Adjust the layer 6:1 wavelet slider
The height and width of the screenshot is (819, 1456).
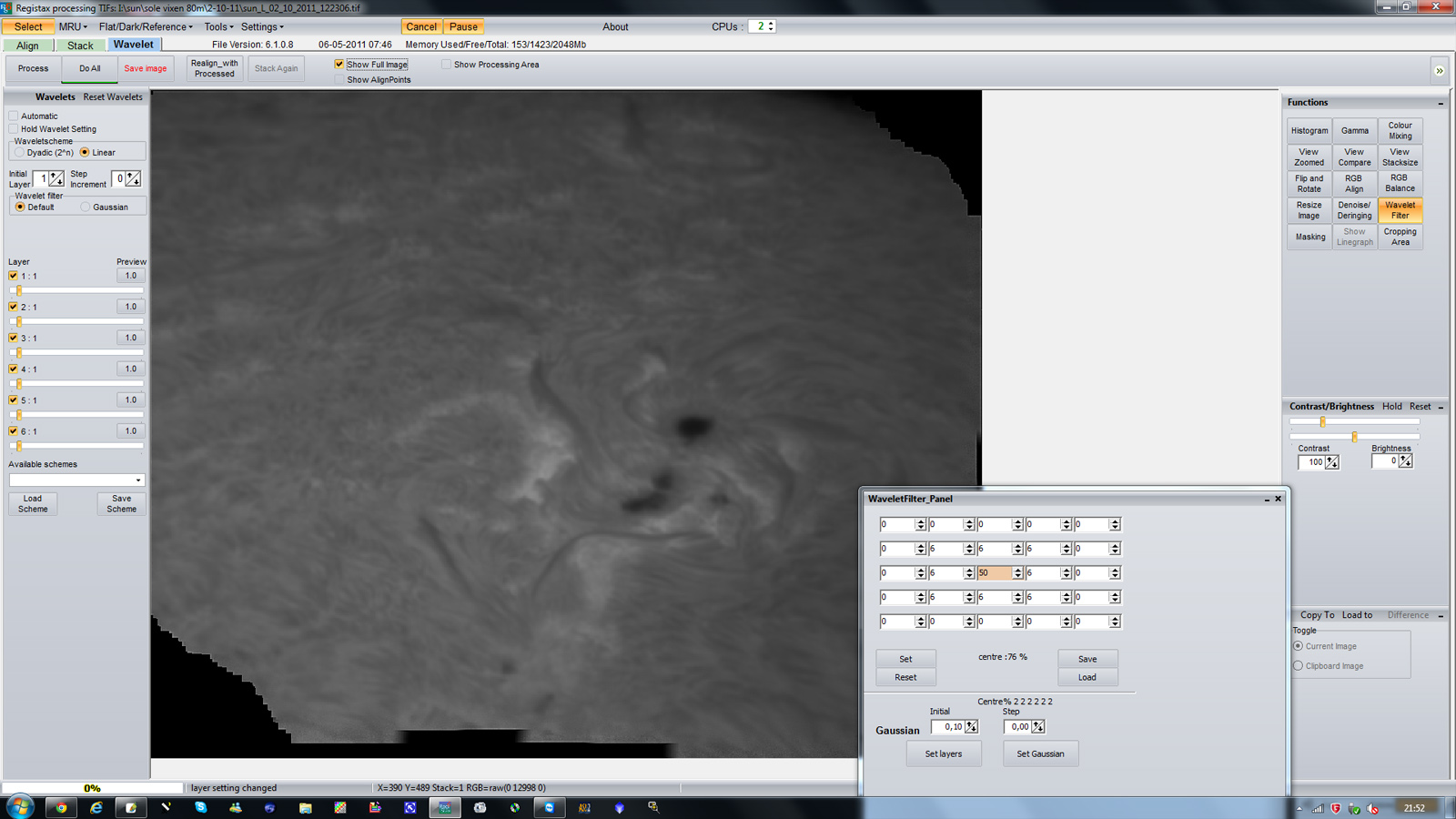18,446
